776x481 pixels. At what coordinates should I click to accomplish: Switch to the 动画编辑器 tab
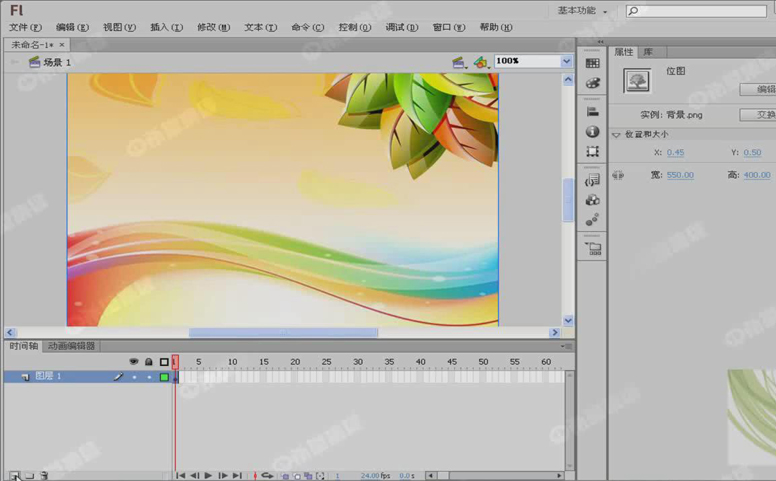pos(71,346)
